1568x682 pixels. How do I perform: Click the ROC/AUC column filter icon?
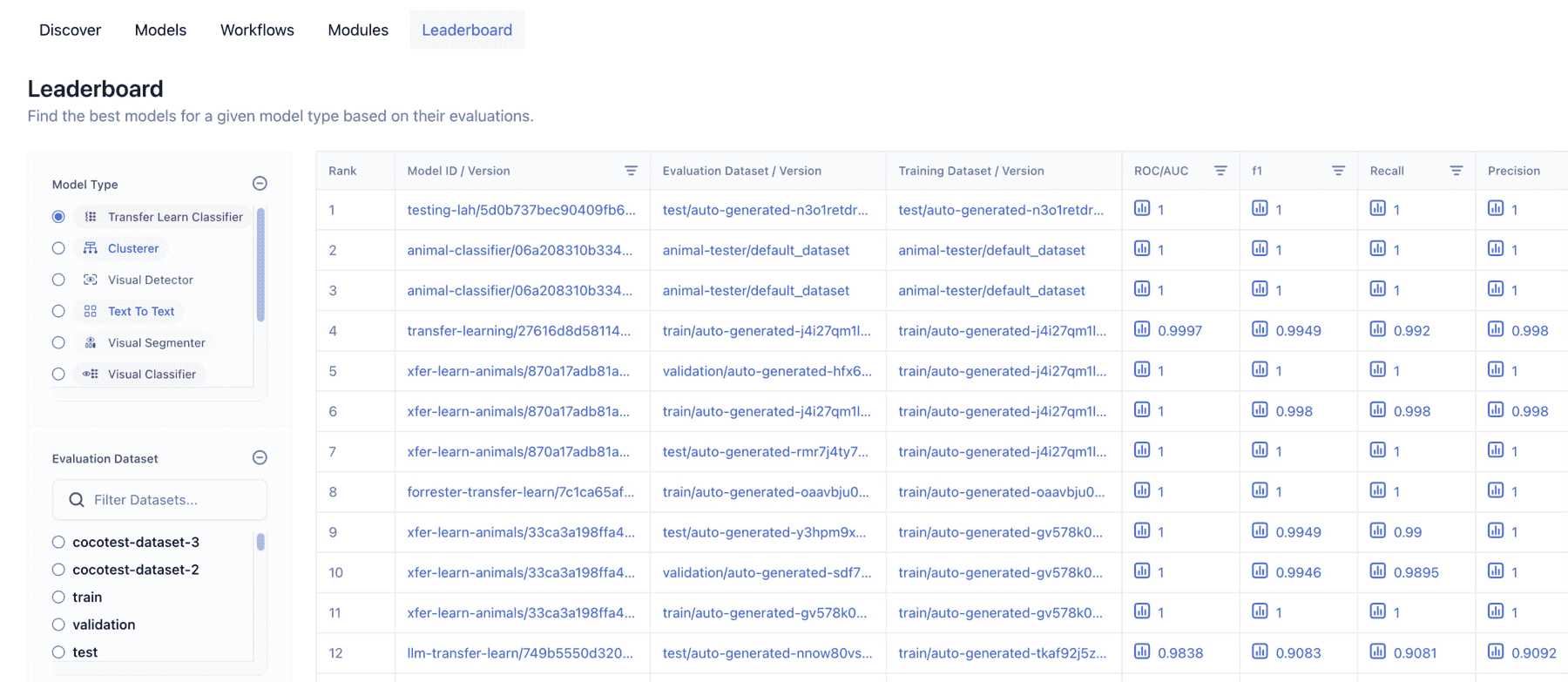point(1220,171)
